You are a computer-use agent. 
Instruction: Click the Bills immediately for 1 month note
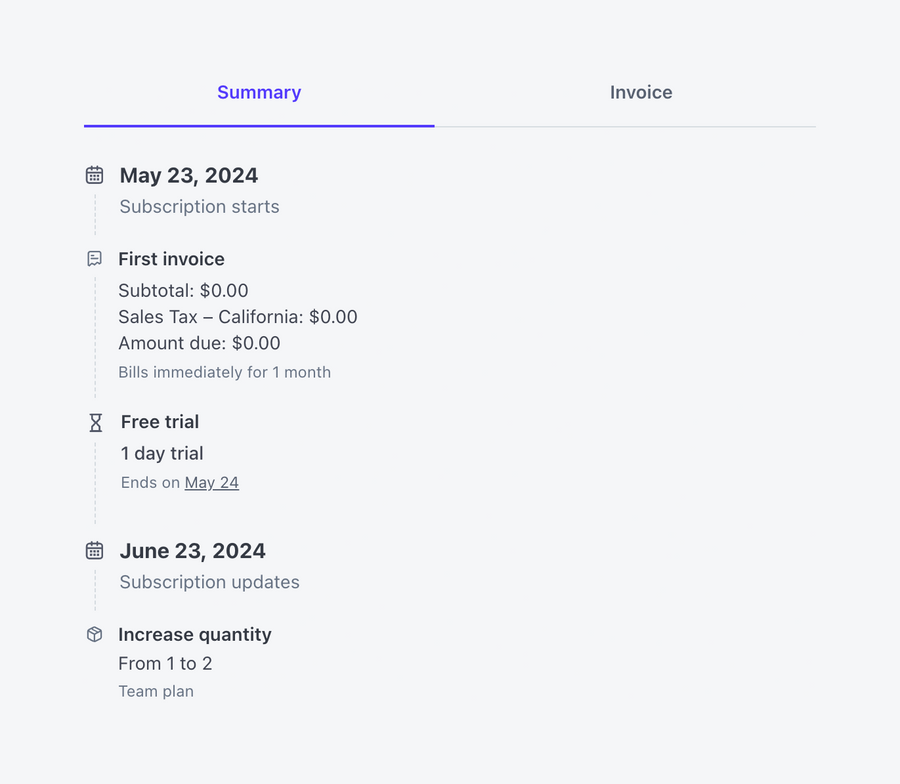click(224, 372)
